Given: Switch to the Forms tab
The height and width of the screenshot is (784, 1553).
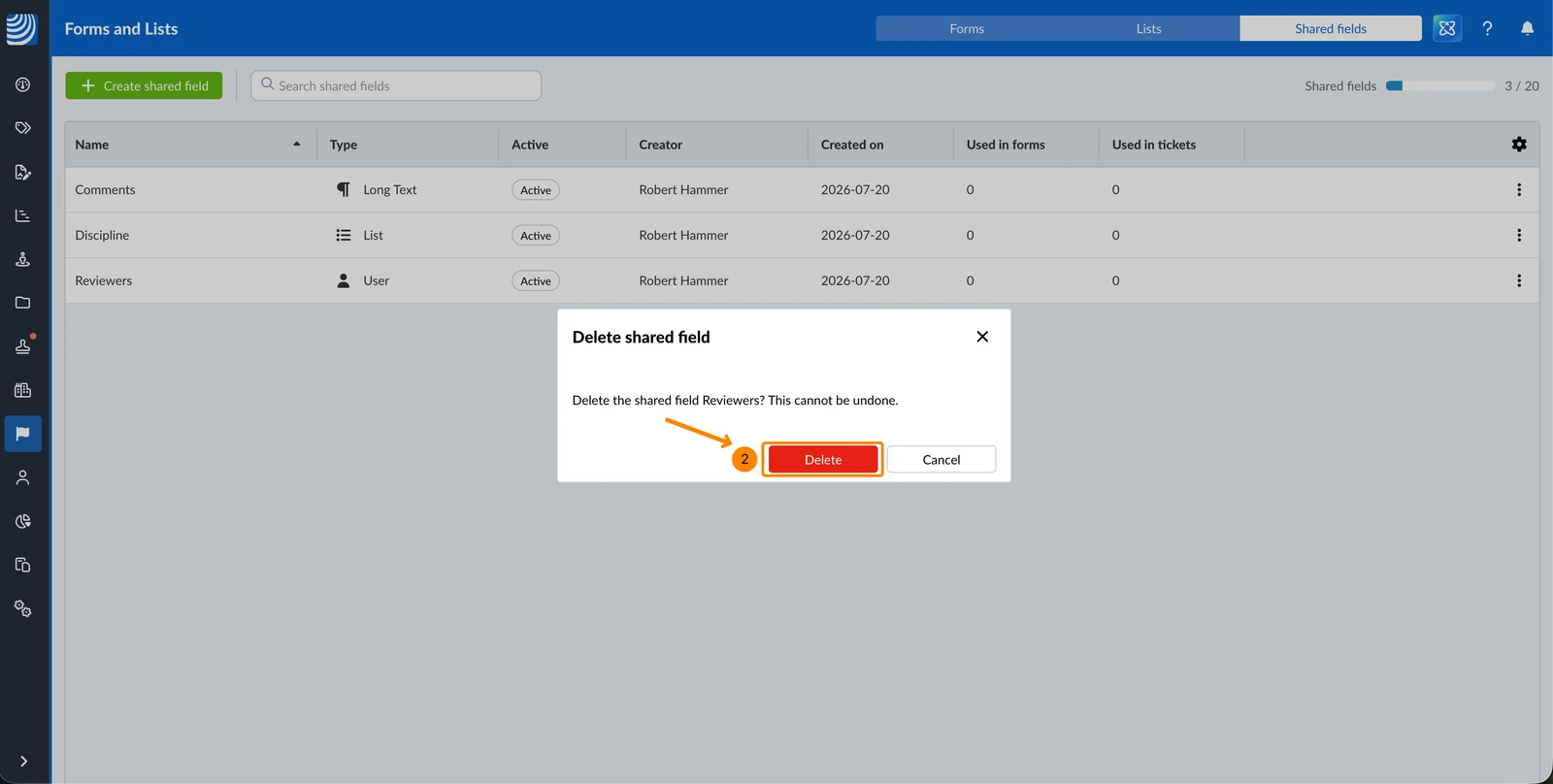Looking at the screenshot, I should [967, 28].
